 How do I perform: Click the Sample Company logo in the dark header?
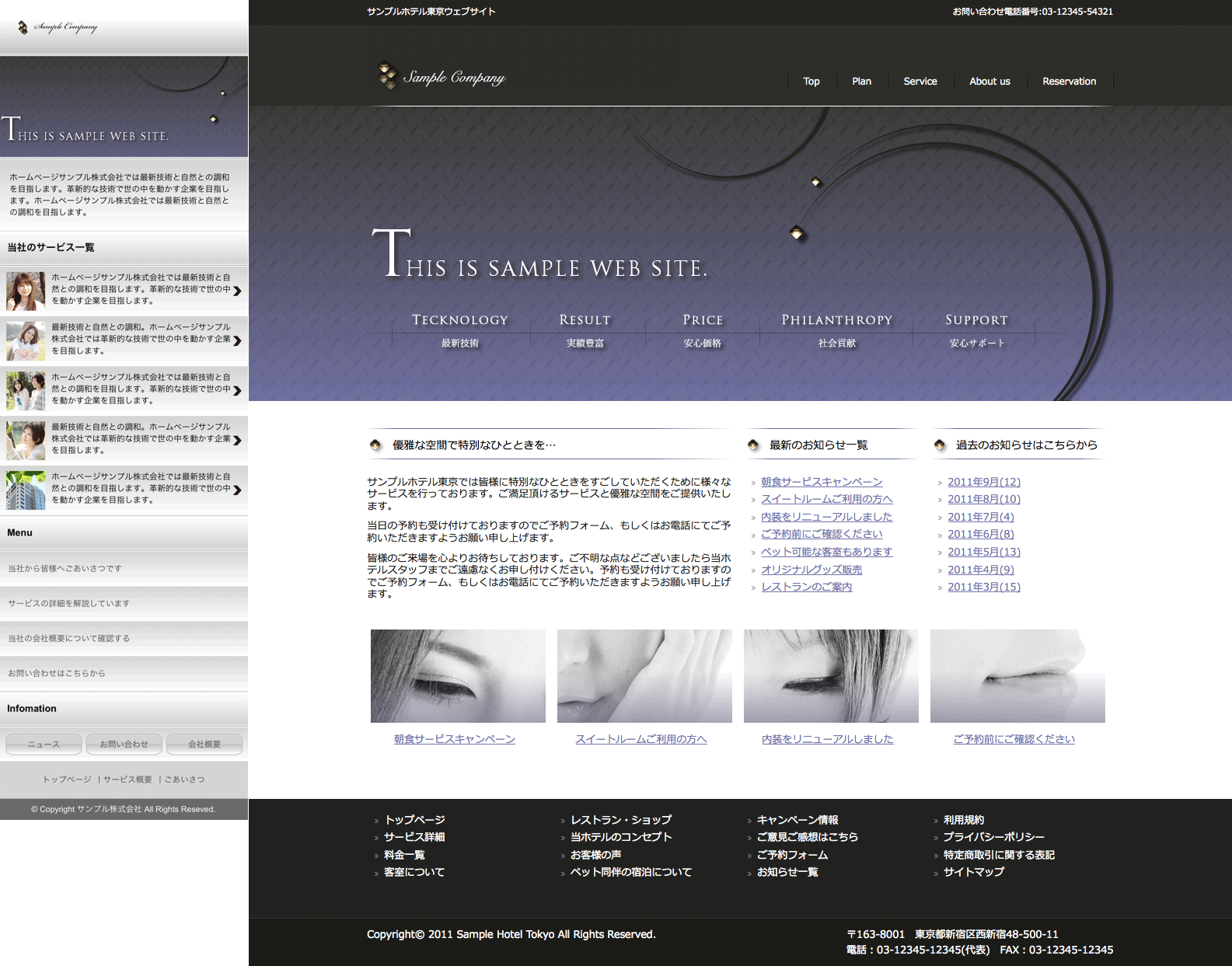(x=441, y=77)
